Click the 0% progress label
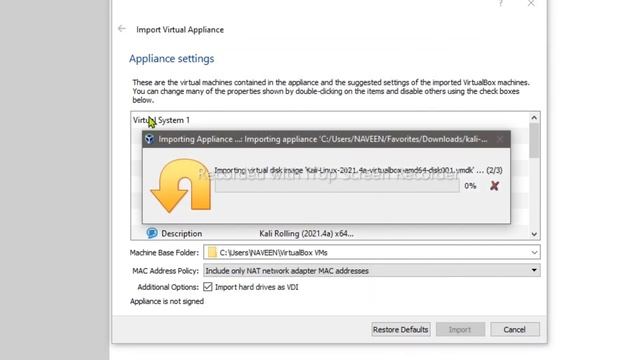This screenshot has width=640, height=360. point(470,186)
